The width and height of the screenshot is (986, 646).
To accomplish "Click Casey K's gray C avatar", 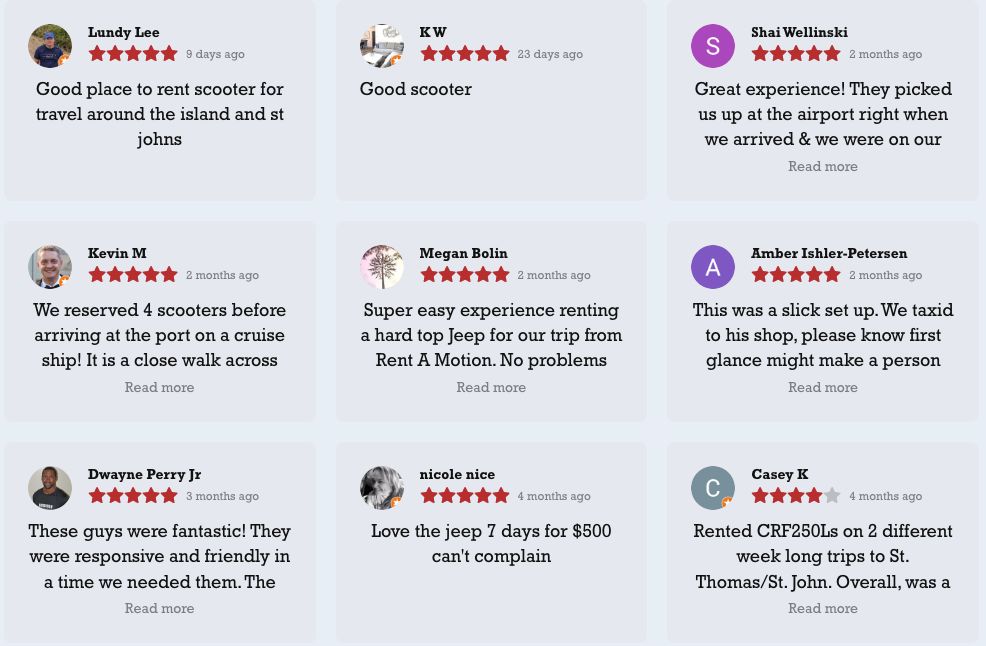I will (x=712, y=487).
